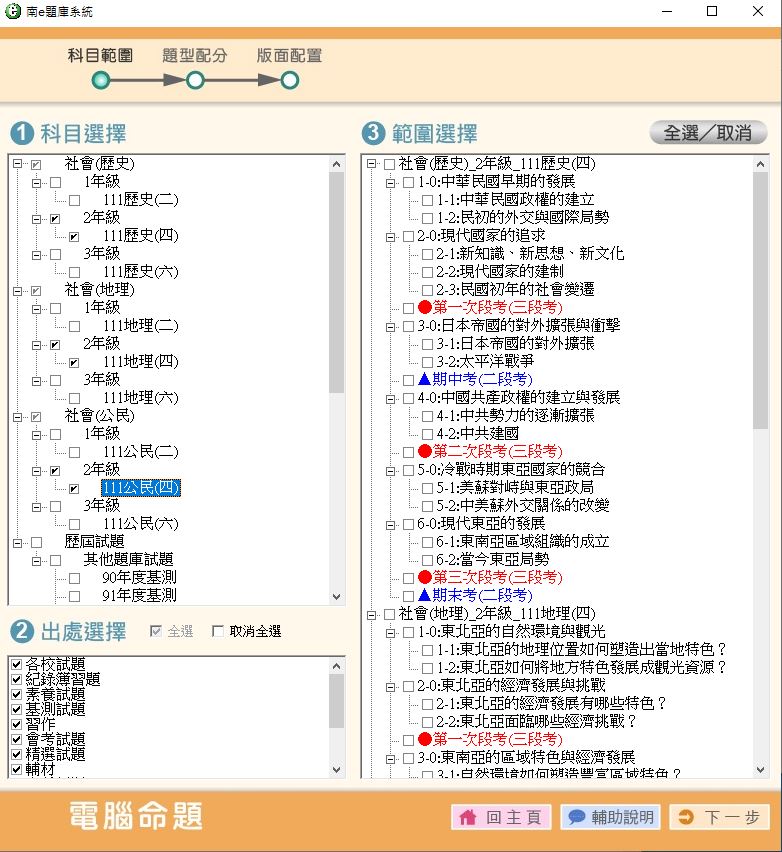Click the red circle icon beside 第二次段考(三段考)
Screen dimensions: 782x852
pos(425,451)
